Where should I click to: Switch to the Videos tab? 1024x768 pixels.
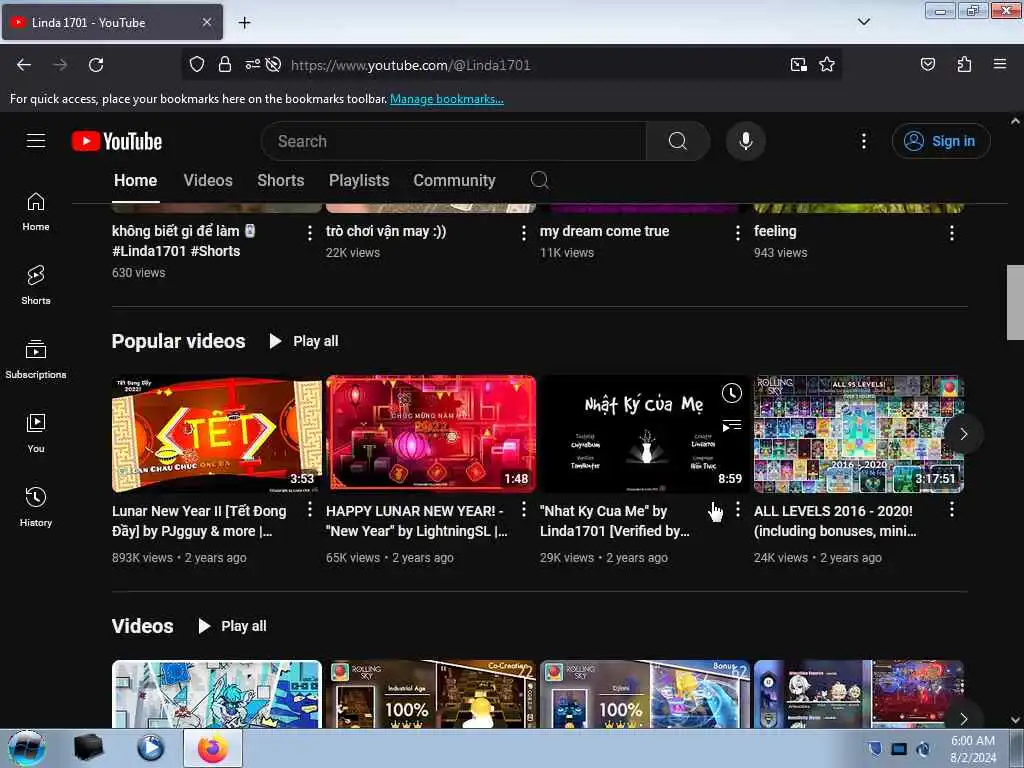point(208,181)
